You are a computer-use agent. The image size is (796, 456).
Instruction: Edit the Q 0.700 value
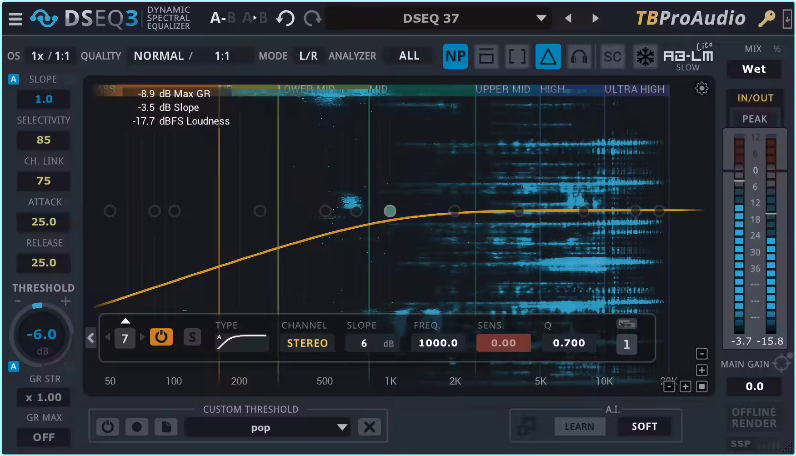coord(569,343)
